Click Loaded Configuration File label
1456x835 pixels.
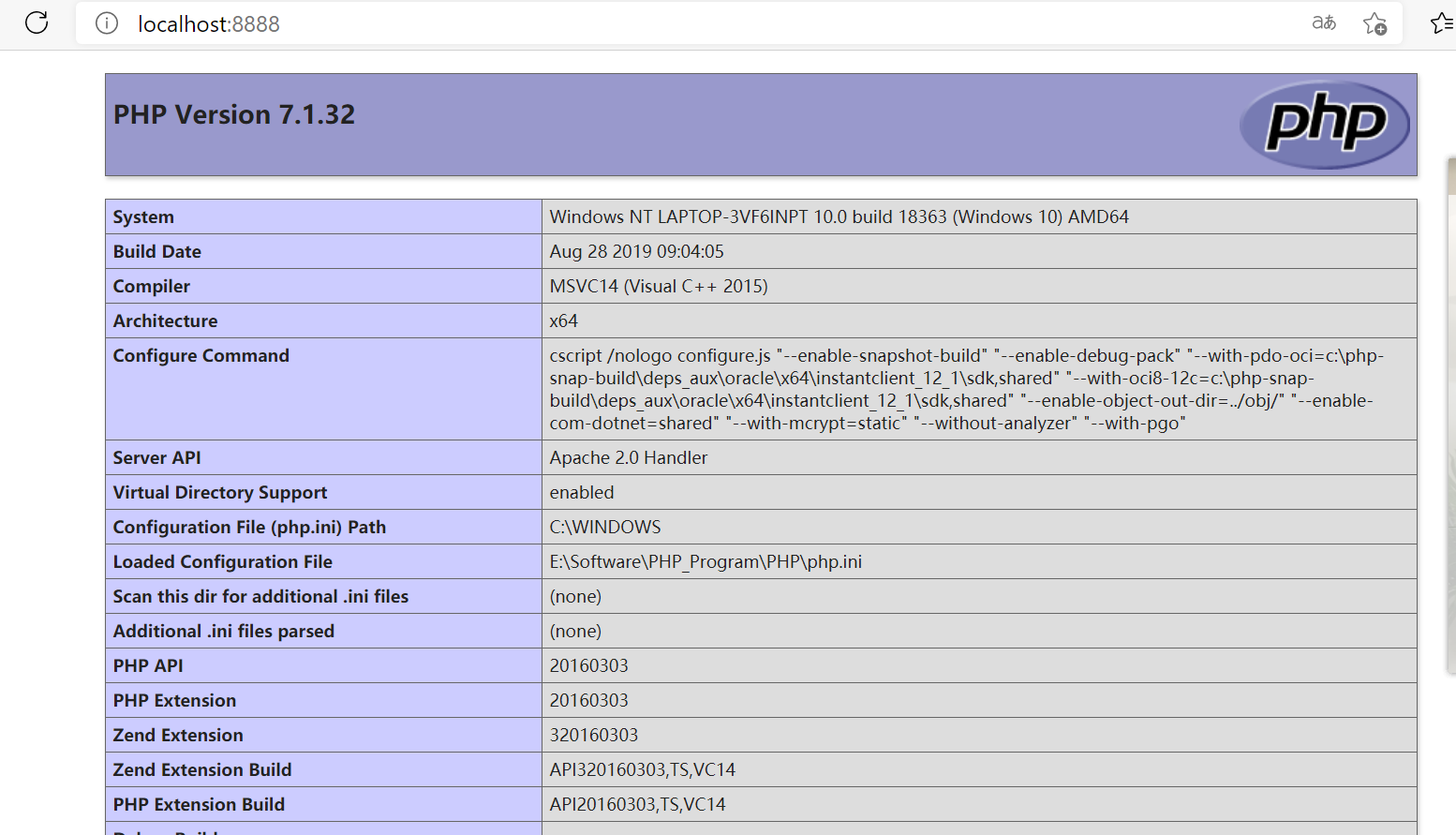[223, 561]
